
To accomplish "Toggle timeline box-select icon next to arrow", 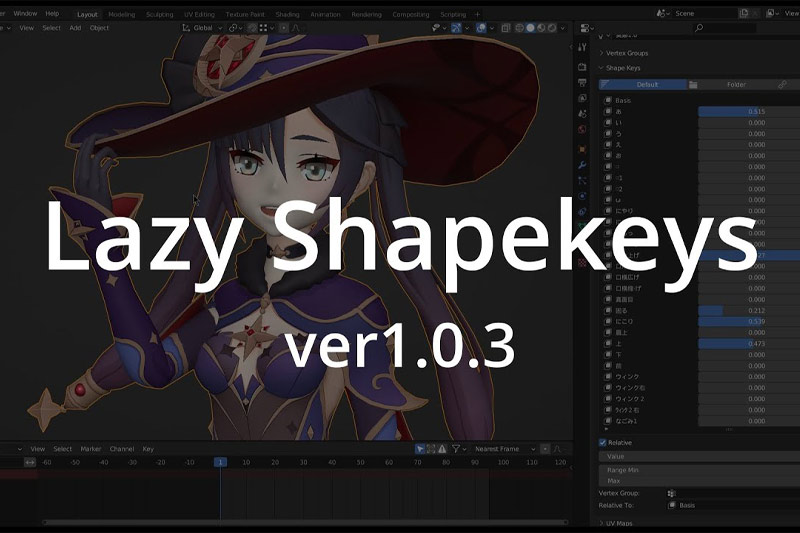I will (x=431, y=449).
